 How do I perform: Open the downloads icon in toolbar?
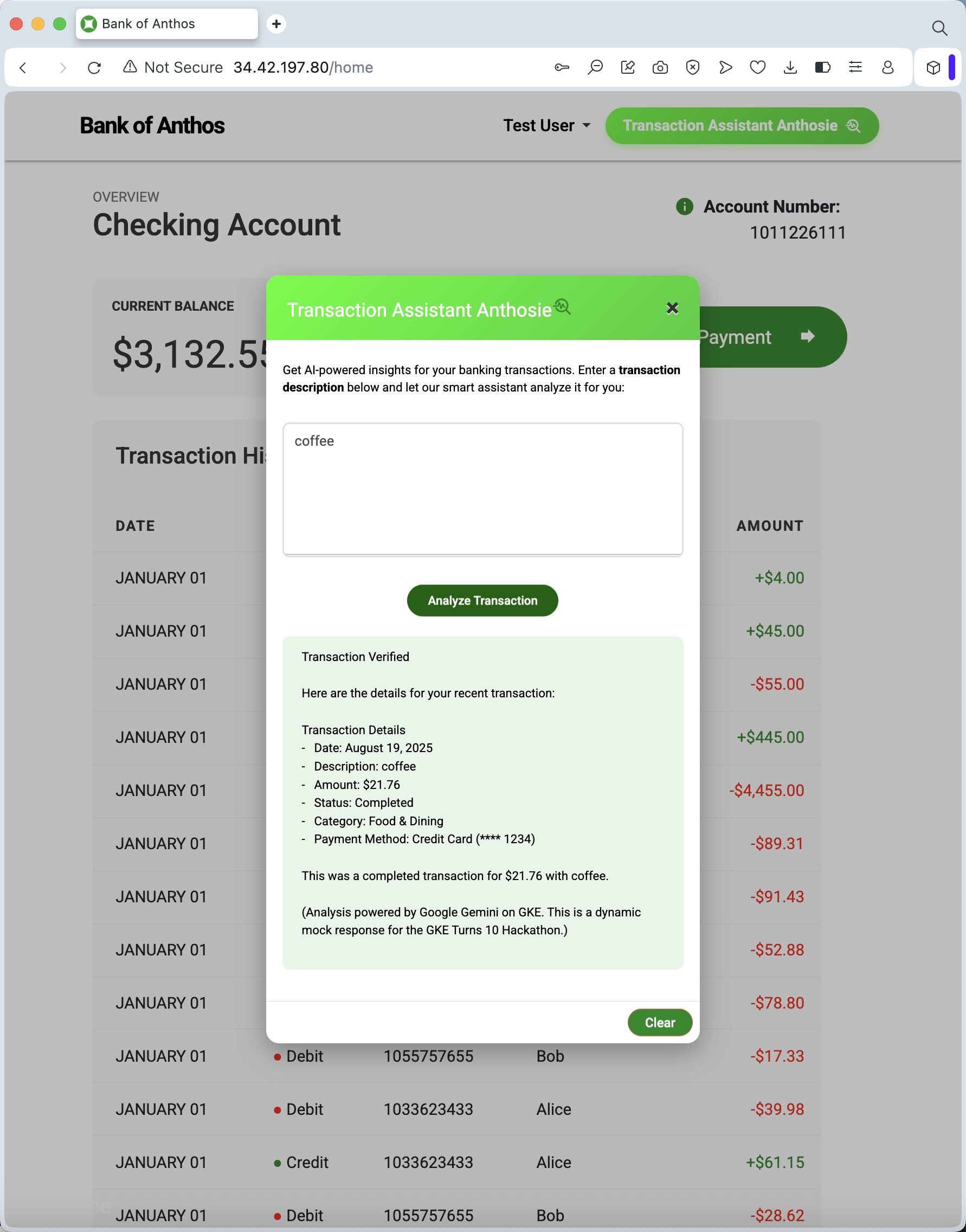(790, 67)
